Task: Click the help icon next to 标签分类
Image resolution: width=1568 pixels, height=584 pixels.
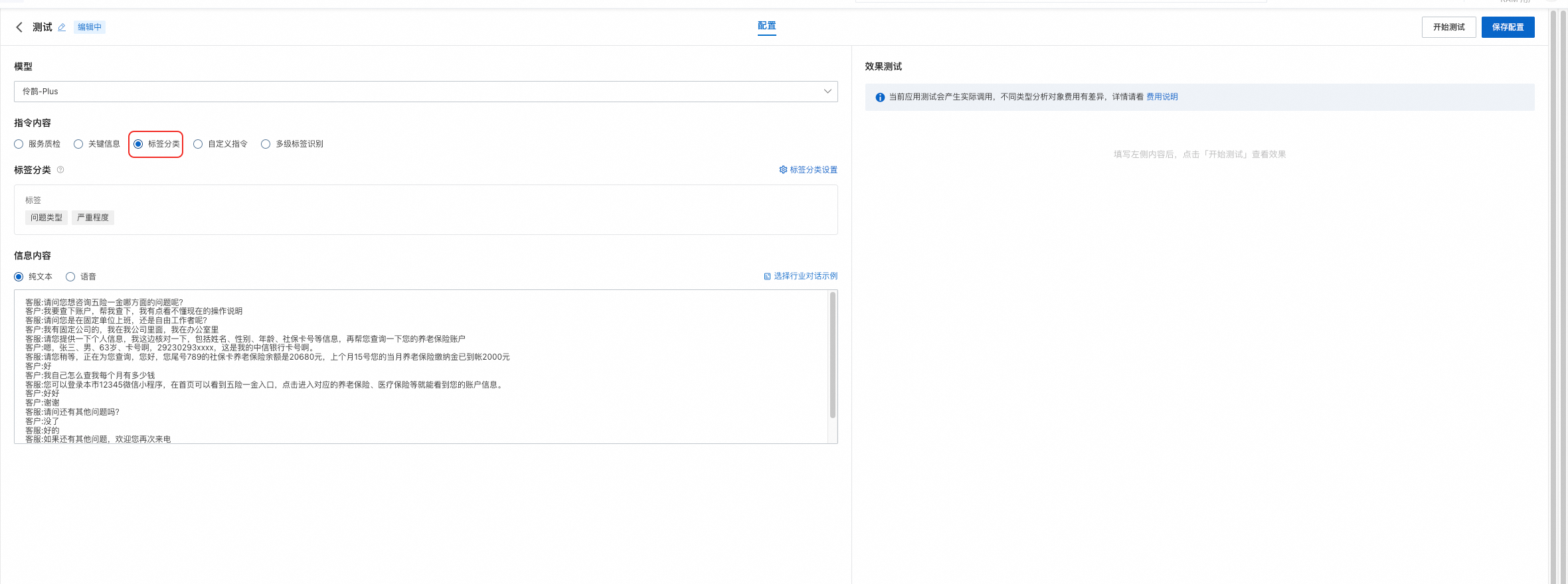Action: (x=60, y=170)
